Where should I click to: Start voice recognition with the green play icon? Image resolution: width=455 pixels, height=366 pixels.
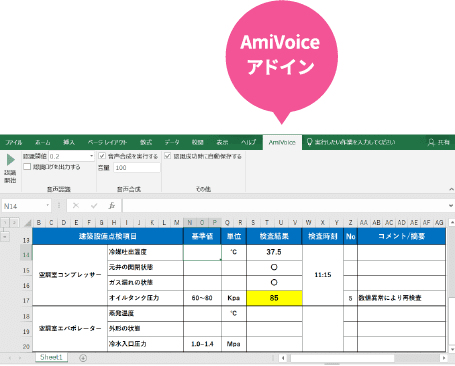(11, 160)
